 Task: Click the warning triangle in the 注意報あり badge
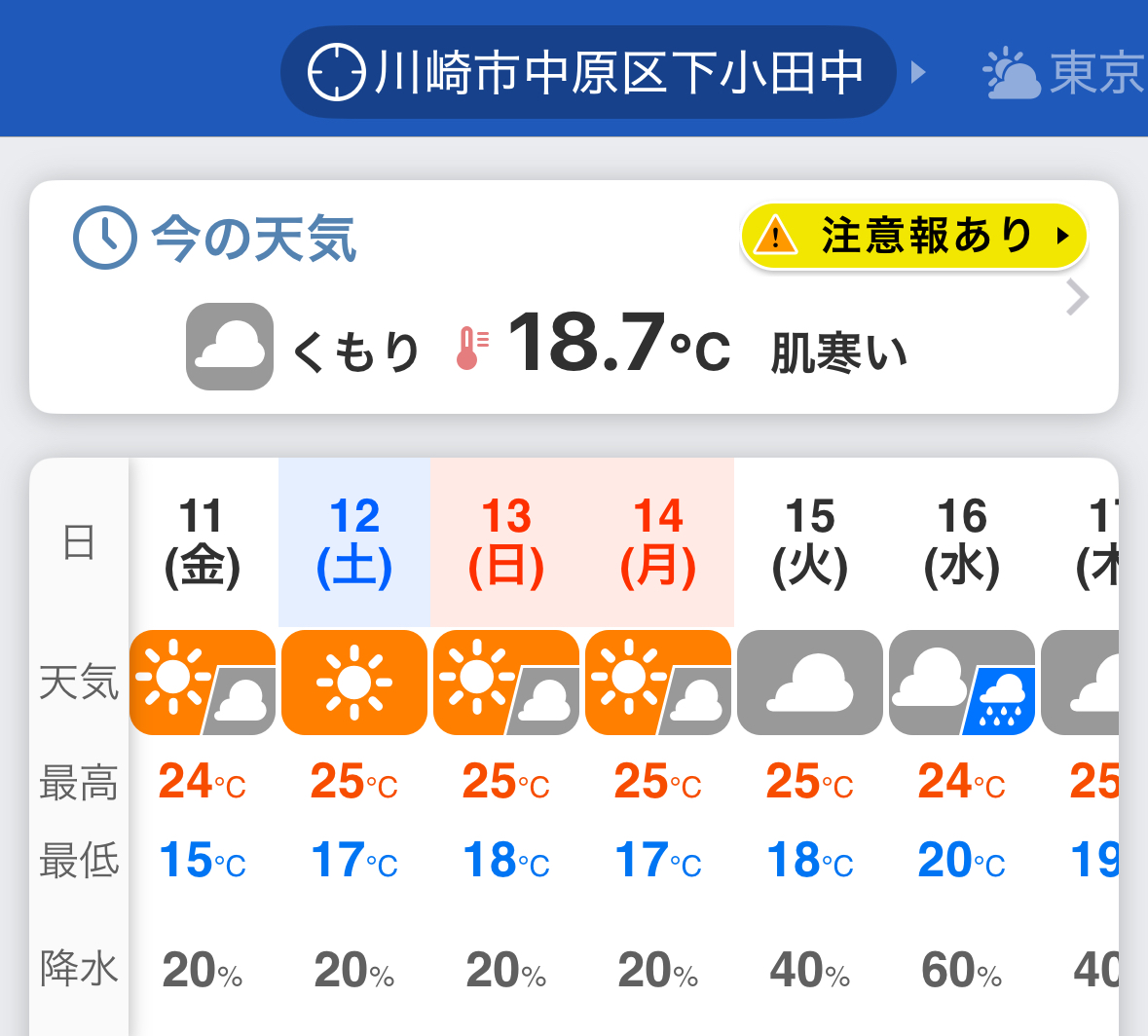775,236
